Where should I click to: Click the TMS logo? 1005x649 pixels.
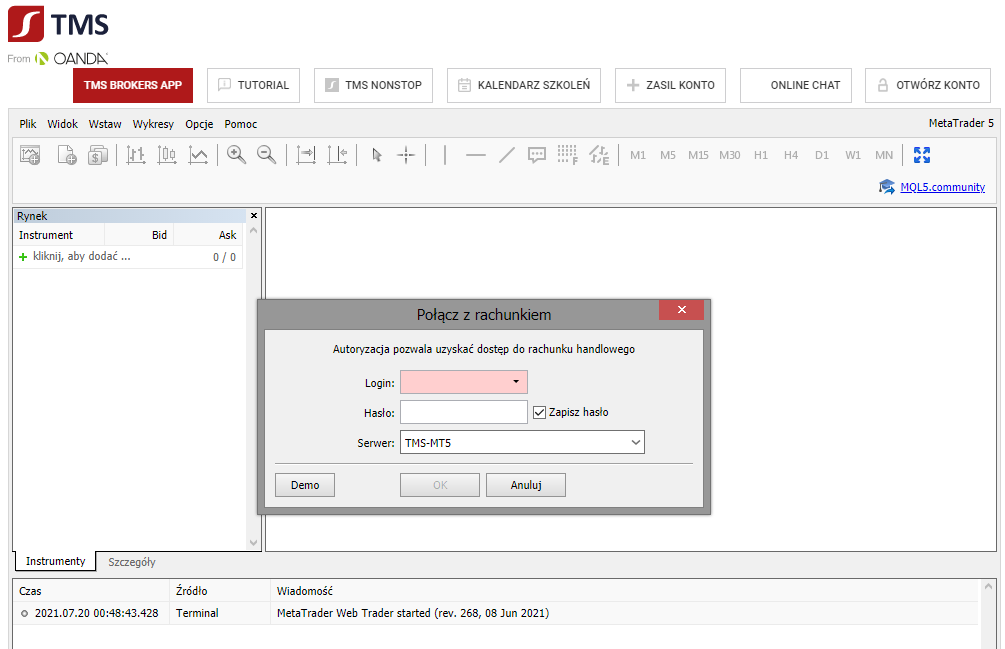click(x=58, y=24)
